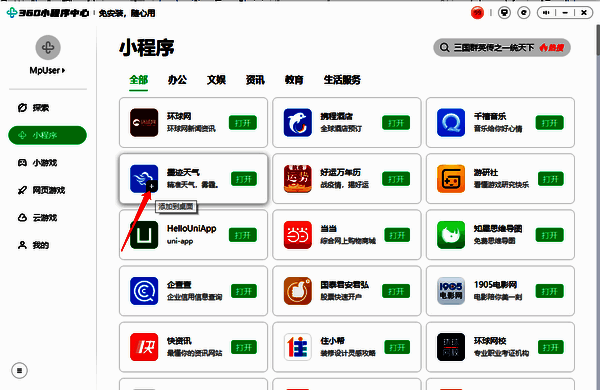Image resolution: width=600 pixels, height=390 pixels.
Task: Open the 当当 red app icon
Action: (x=298, y=235)
